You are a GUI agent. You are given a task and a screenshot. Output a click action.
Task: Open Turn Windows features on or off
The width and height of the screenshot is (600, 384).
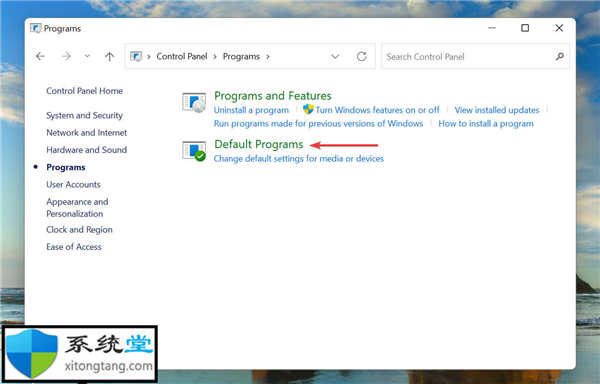pyautogui.click(x=377, y=110)
